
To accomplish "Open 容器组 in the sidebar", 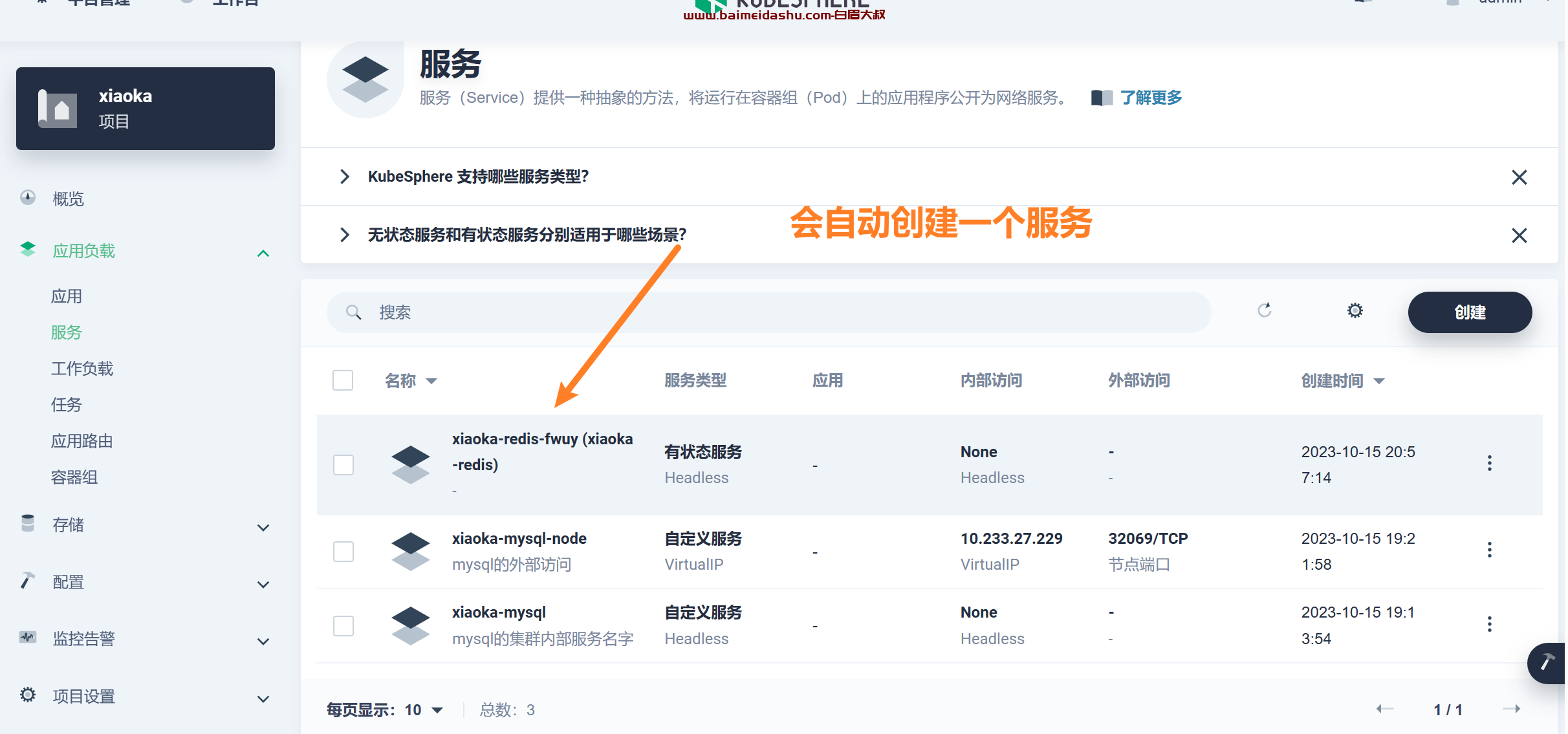I will (74, 477).
